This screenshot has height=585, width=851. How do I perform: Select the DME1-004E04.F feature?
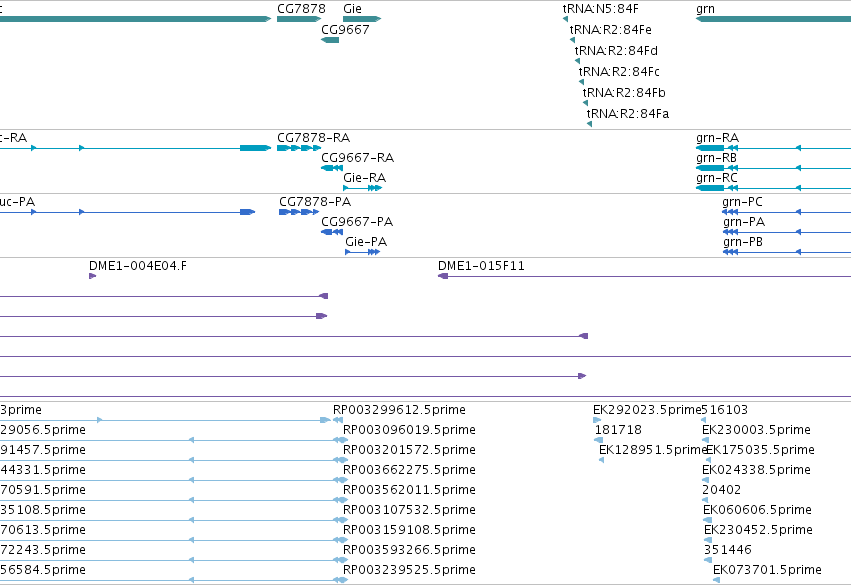92,276
